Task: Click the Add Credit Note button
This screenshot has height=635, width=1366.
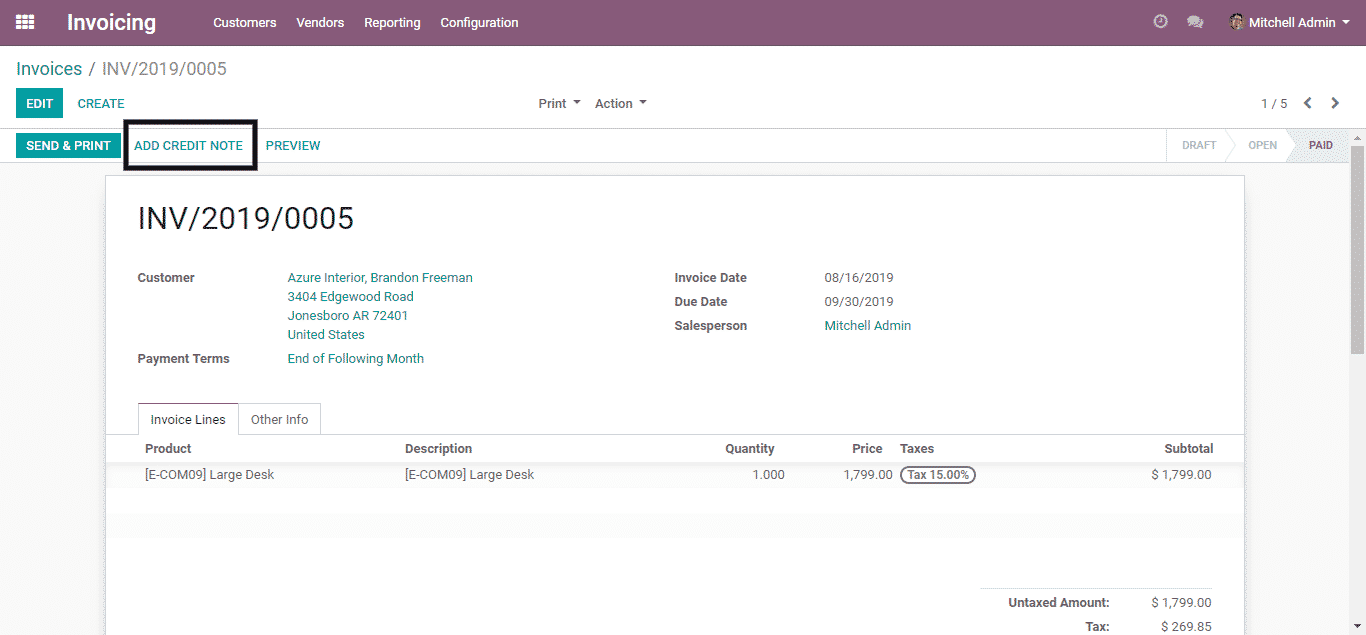Action: point(188,145)
